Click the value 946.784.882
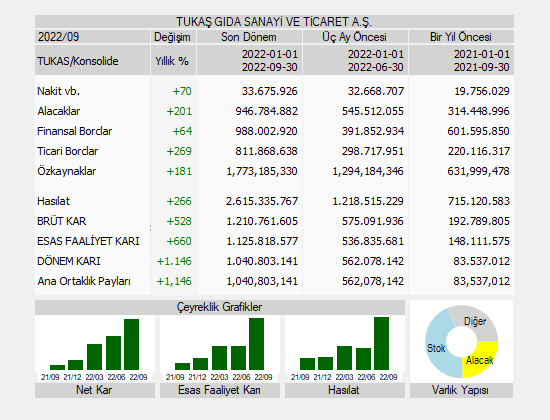550x420 pixels. coord(267,111)
